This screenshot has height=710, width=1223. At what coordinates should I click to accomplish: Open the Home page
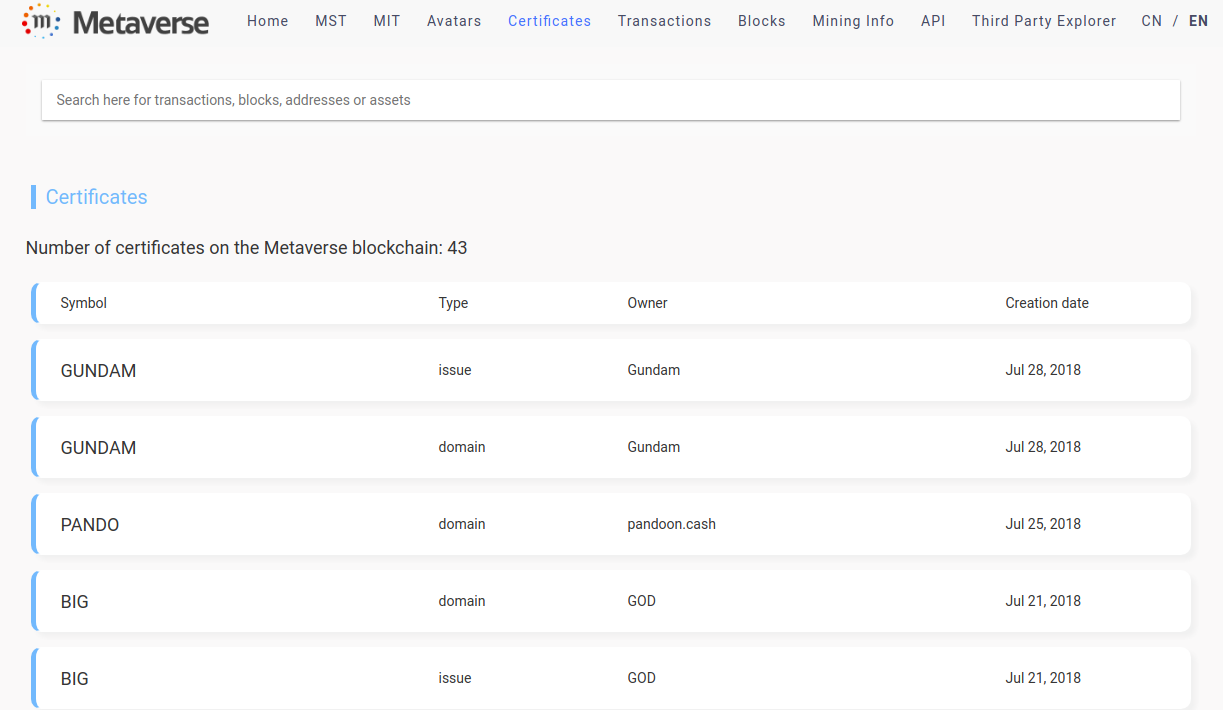(268, 21)
